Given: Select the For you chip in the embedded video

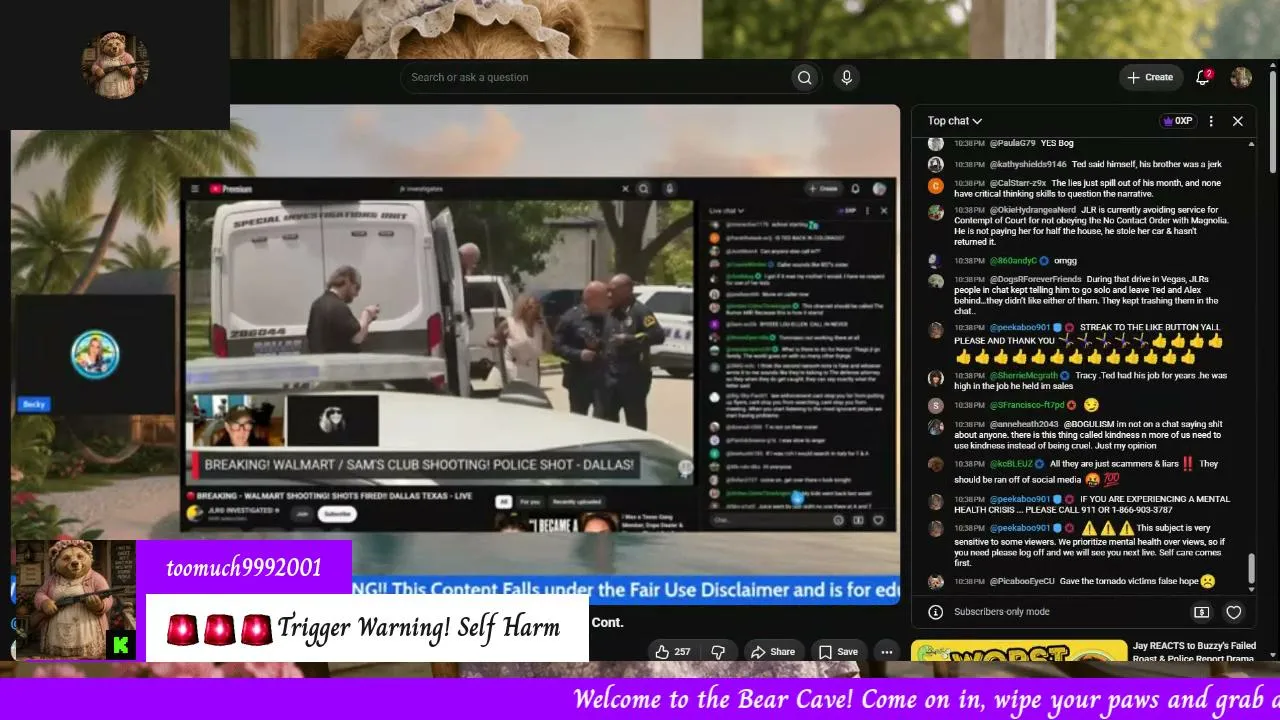Looking at the screenshot, I should [x=530, y=501].
